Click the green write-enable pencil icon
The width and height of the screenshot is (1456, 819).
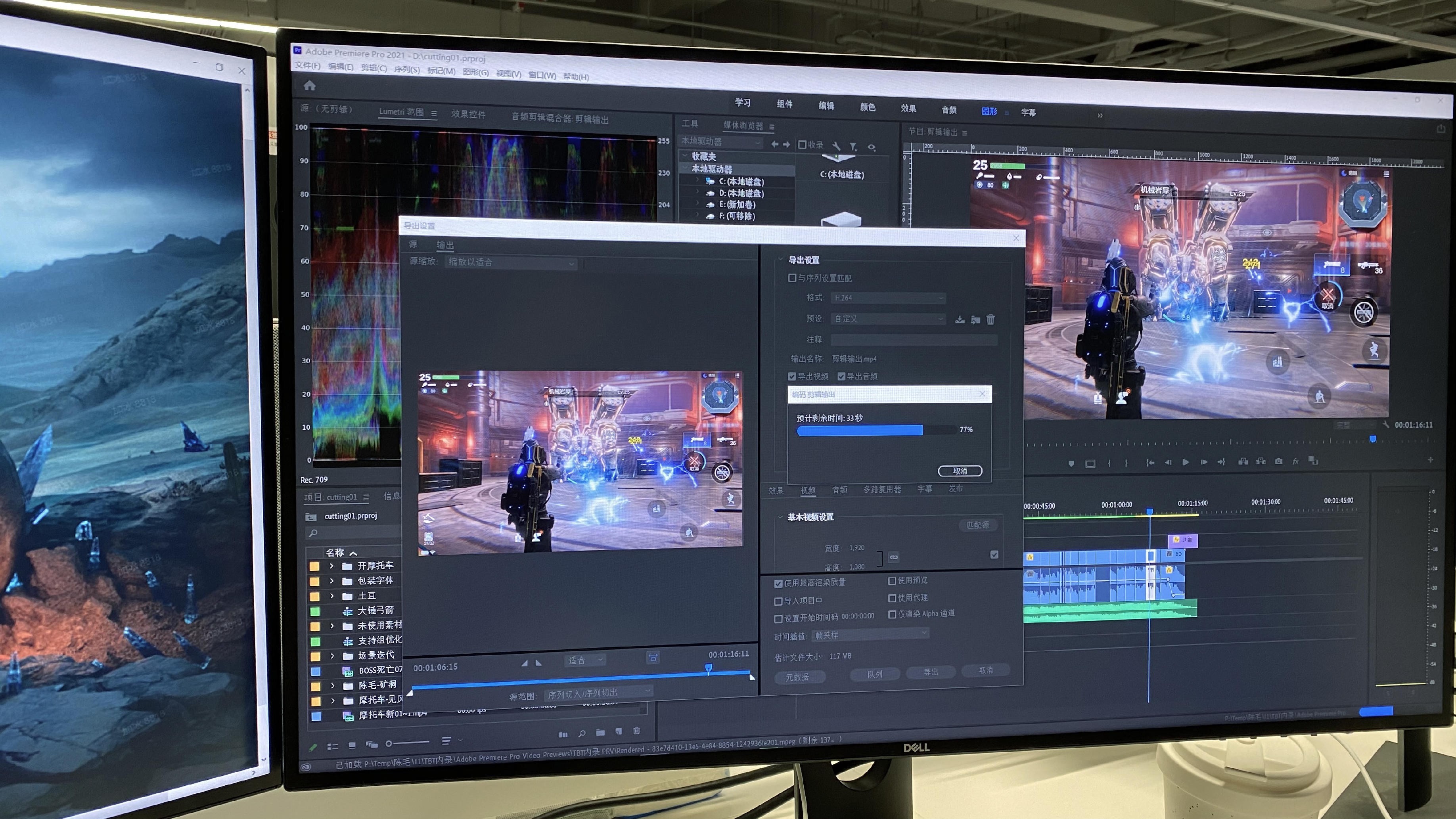[x=312, y=747]
